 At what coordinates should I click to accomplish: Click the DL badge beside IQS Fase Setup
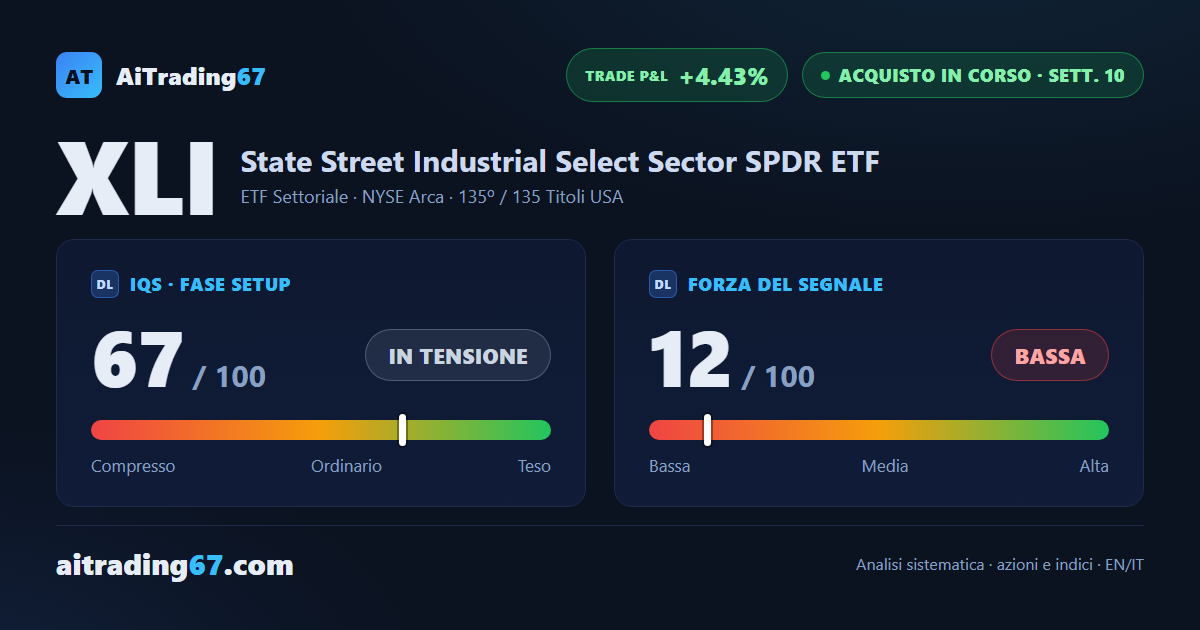coord(105,284)
